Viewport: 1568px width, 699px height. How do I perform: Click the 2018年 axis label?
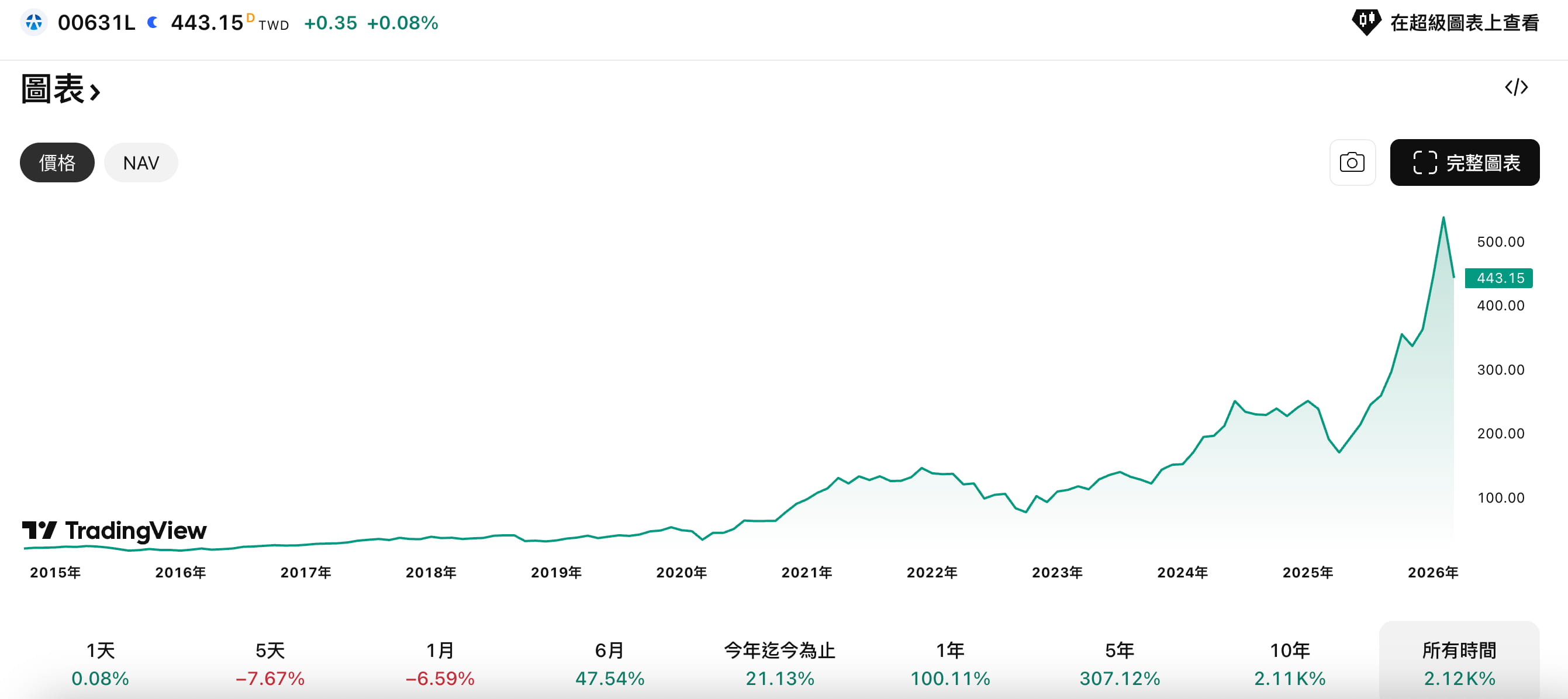click(x=431, y=572)
